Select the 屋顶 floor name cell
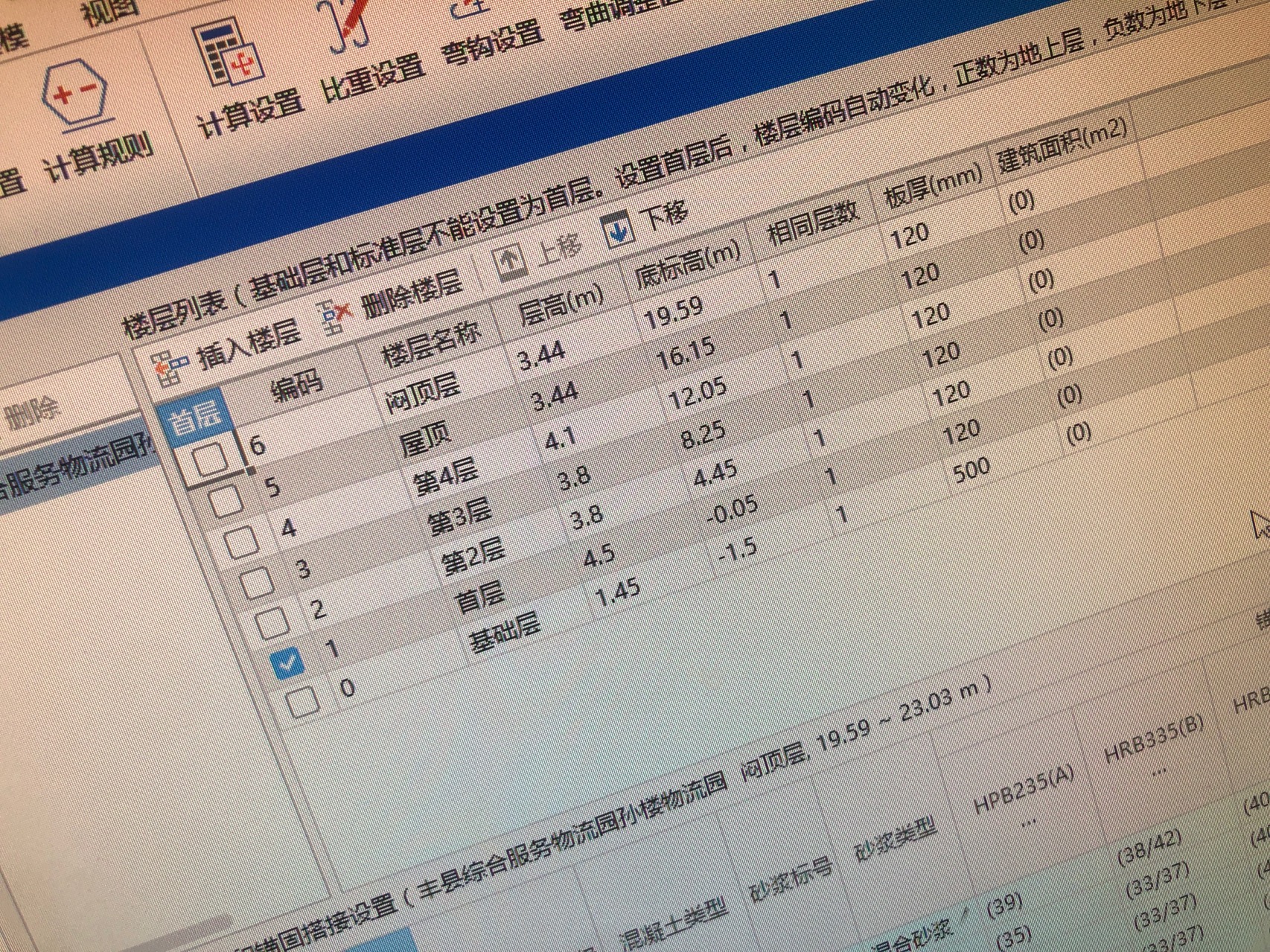 (x=425, y=441)
